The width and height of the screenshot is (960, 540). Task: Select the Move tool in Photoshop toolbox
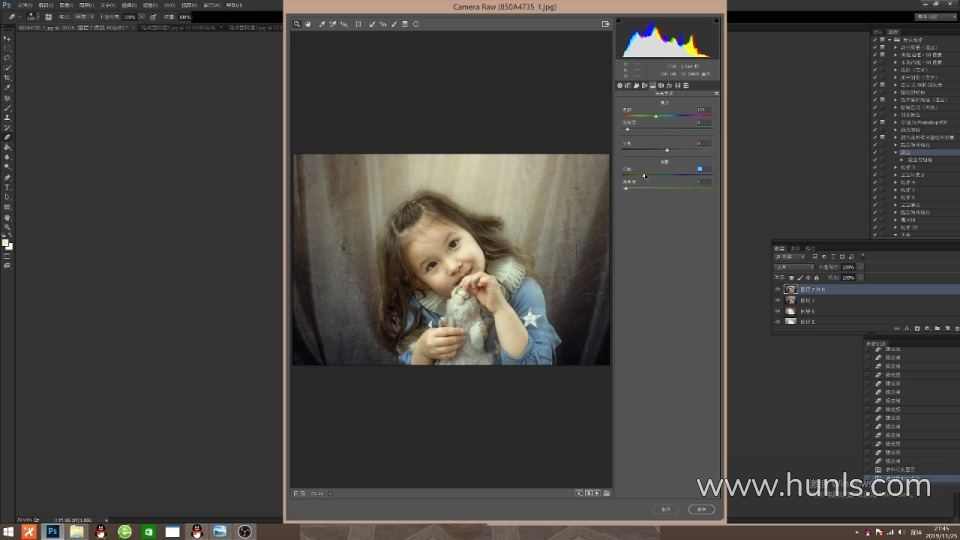click(7, 38)
